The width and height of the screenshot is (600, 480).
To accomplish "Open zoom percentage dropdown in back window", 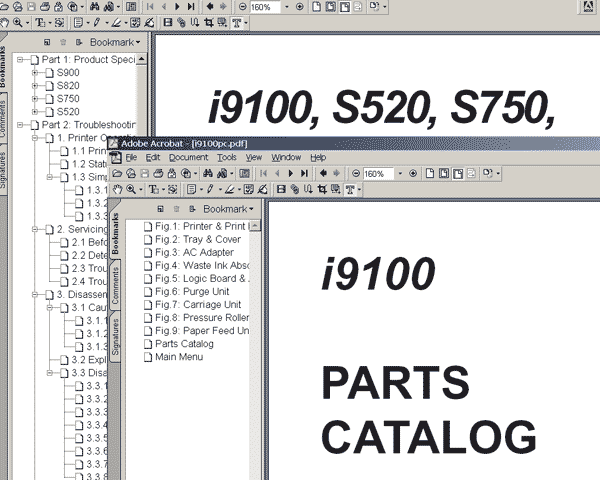I will click(287, 7).
